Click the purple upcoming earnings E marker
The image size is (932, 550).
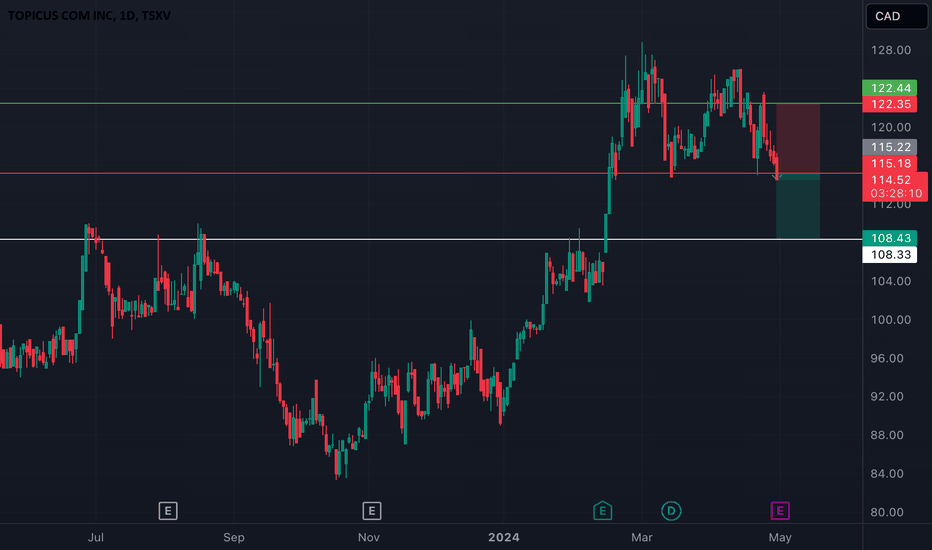pyautogui.click(x=780, y=510)
